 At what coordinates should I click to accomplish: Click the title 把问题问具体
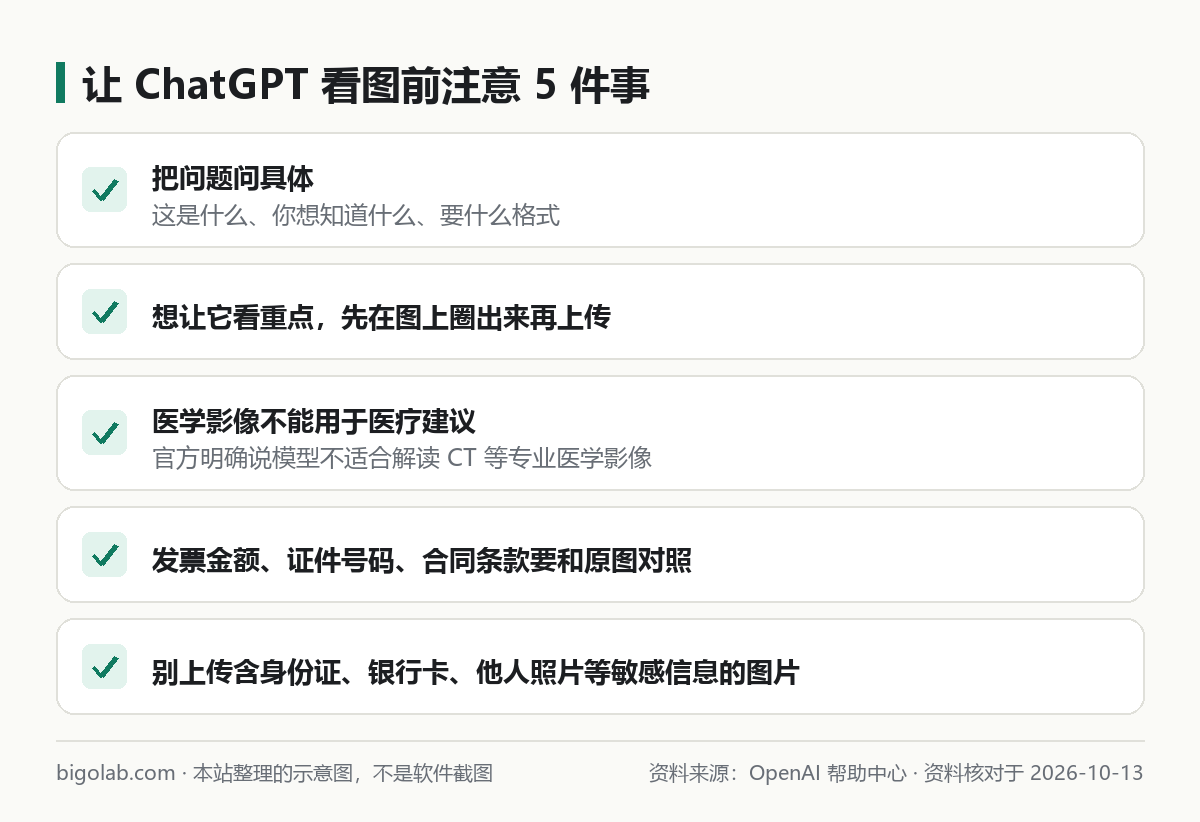233,179
